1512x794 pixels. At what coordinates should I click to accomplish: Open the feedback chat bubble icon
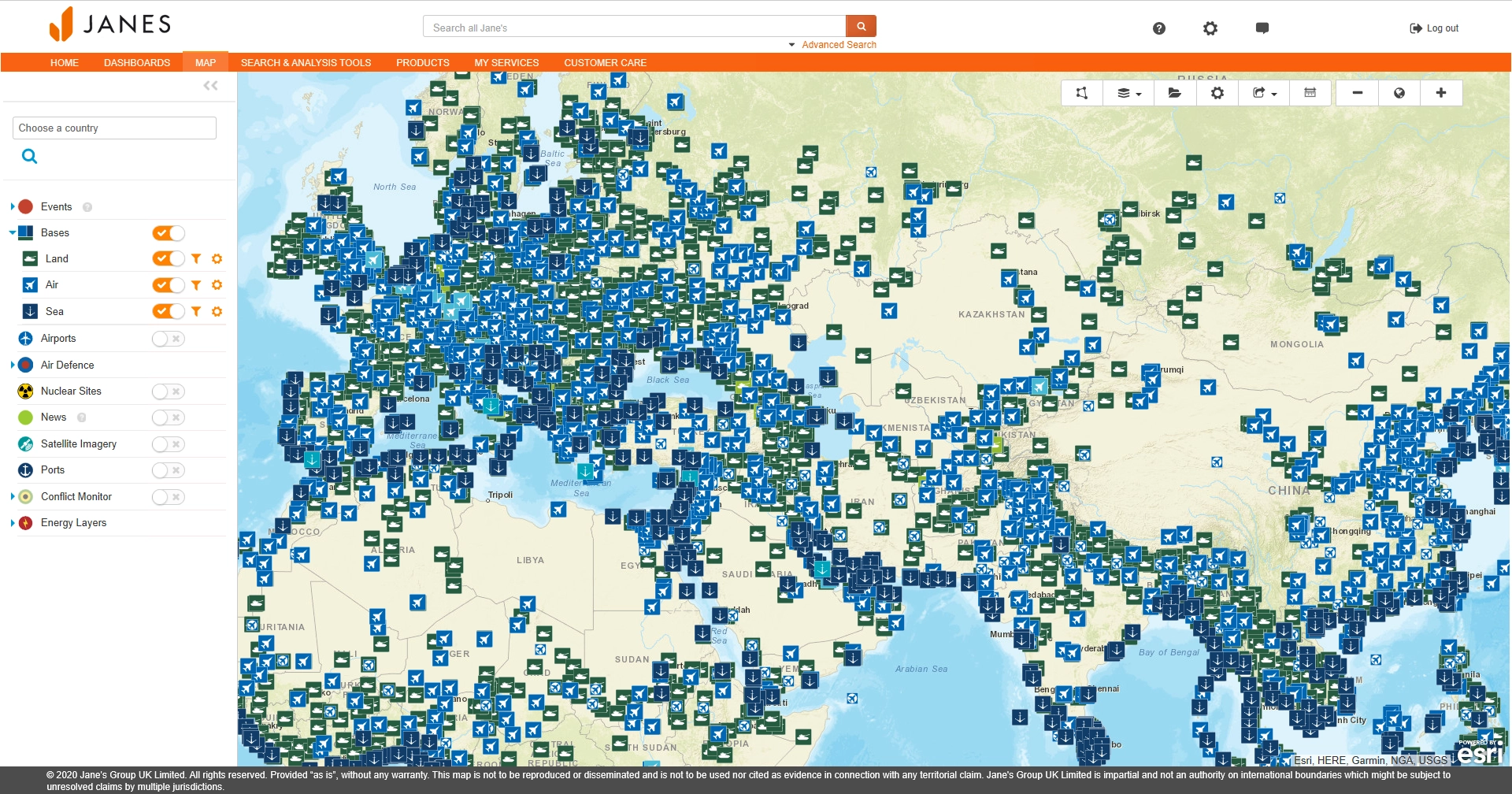click(1262, 28)
